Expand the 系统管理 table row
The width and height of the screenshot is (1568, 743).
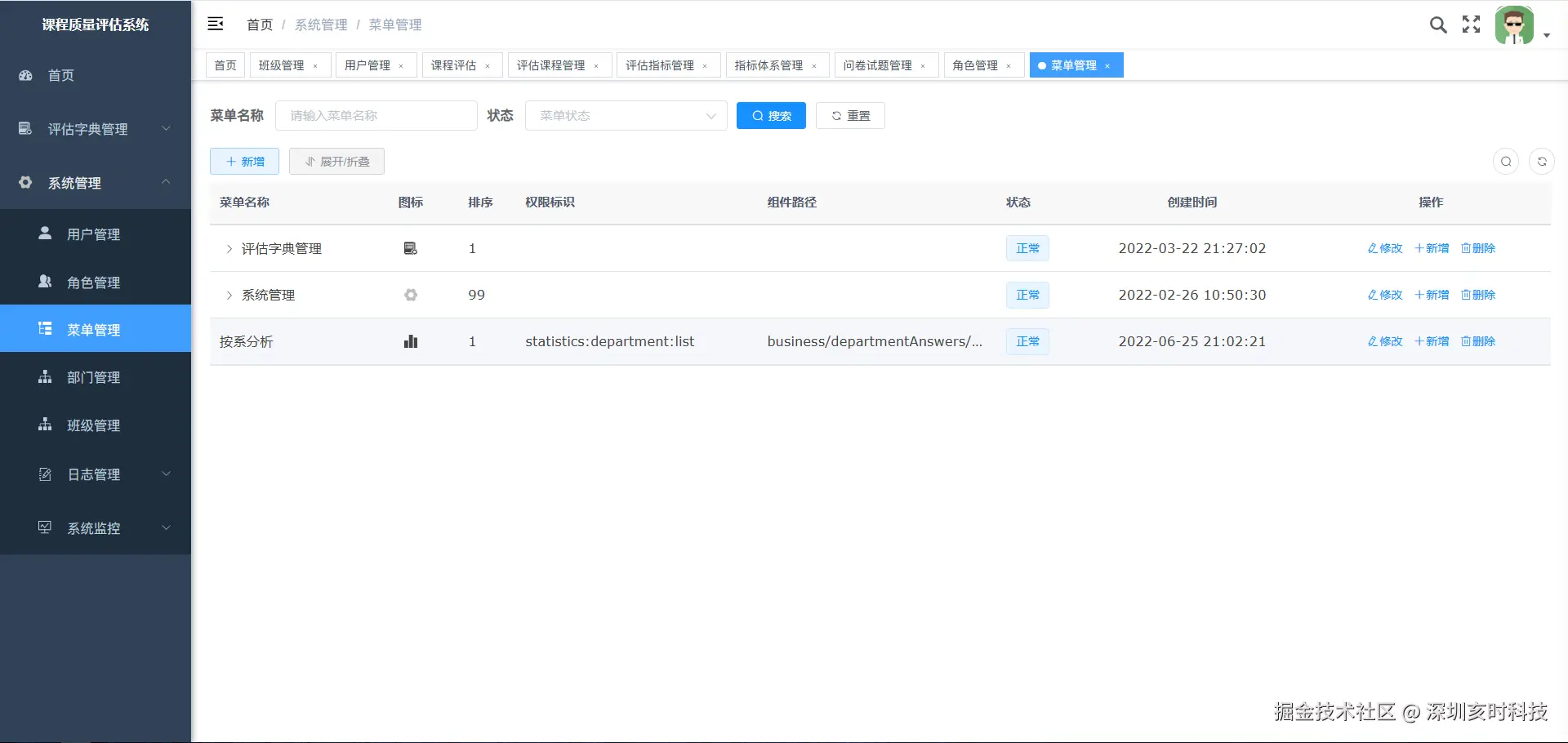click(x=229, y=295)
